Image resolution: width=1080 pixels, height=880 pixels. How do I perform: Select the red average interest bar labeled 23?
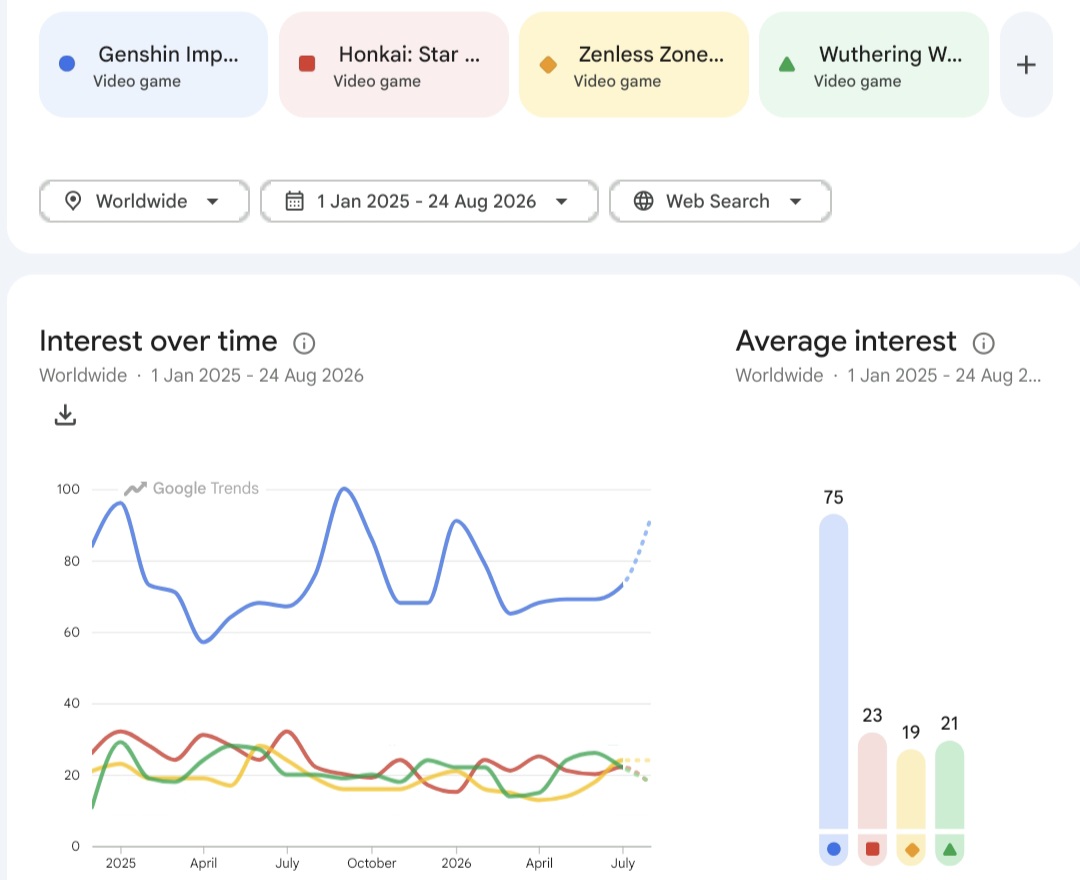[x=872, y=780]
